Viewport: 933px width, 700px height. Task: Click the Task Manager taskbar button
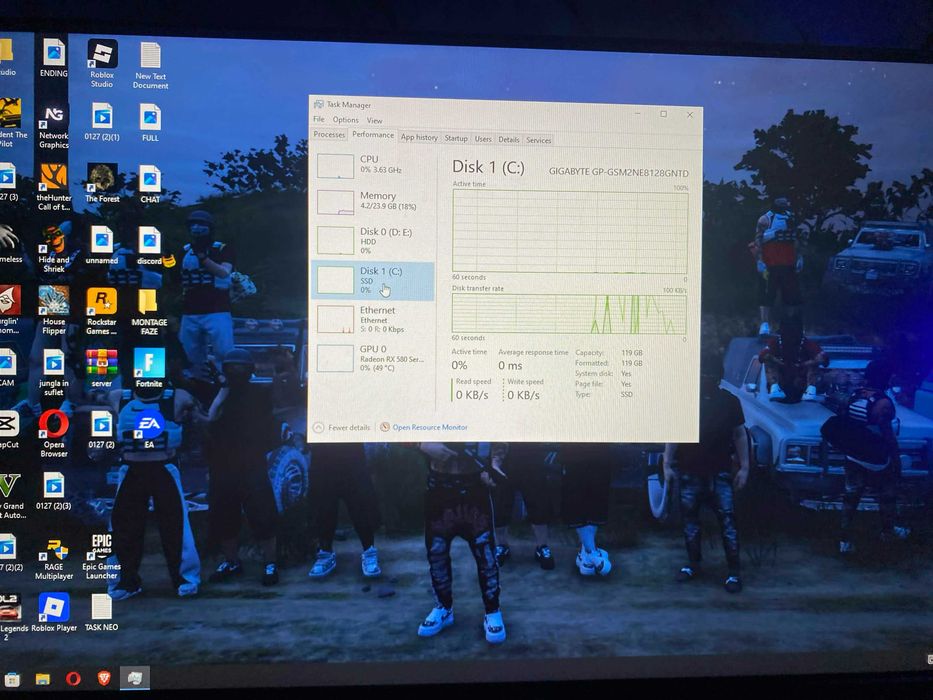pyautogui.click(x=135, y=678)
